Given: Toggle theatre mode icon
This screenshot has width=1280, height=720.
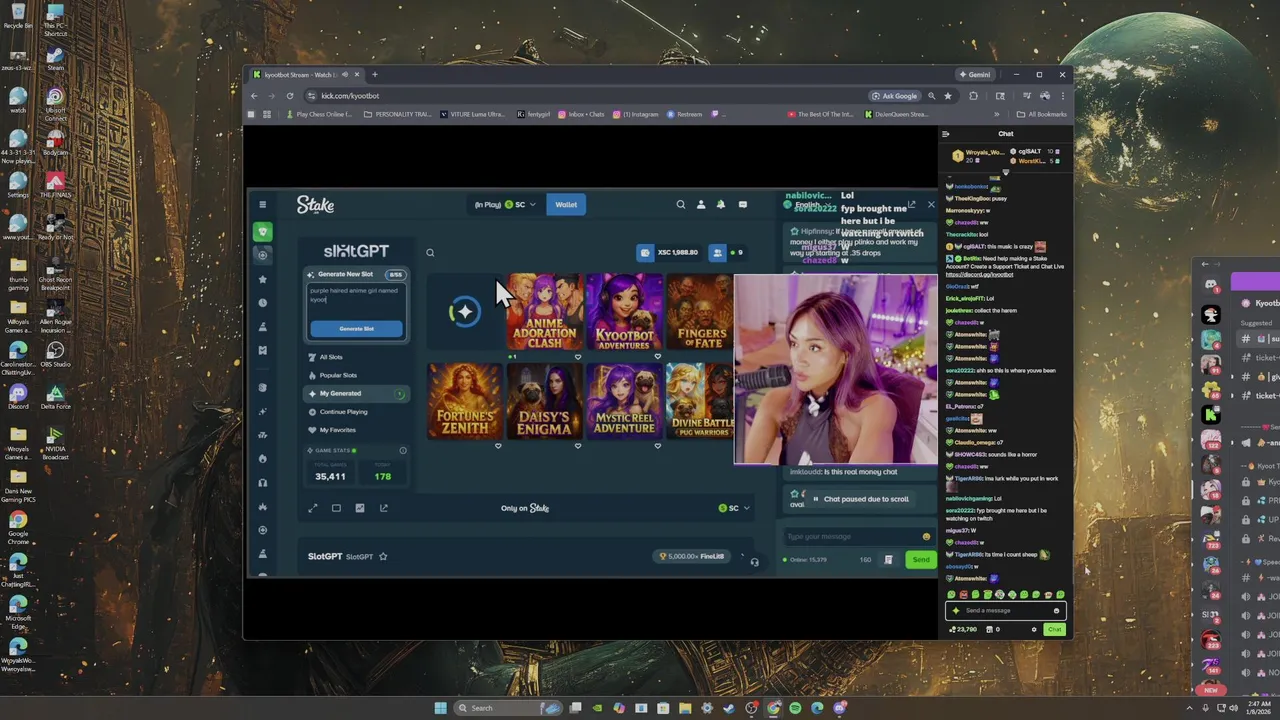Looking at the screenshot, I should click(336, 508).
